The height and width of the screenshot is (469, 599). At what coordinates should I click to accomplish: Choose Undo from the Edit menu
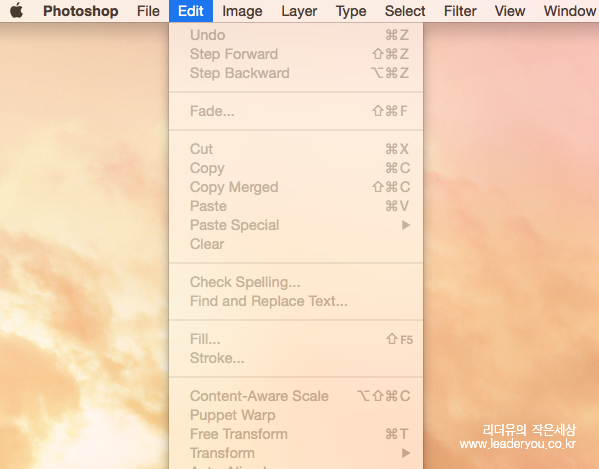(x=296, y=35)
